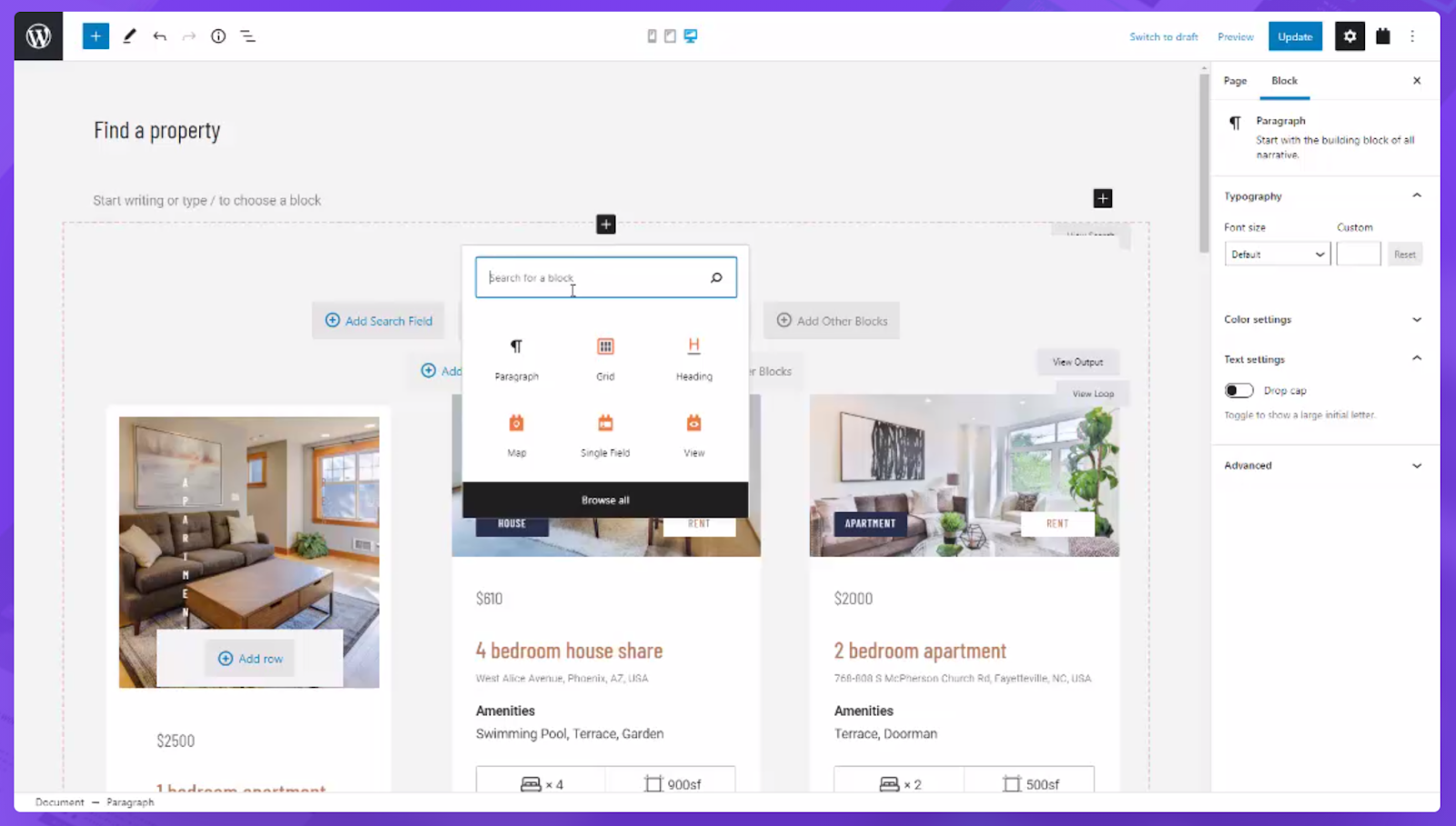
Task: Expand the Advanced section
Action: 1325,466
